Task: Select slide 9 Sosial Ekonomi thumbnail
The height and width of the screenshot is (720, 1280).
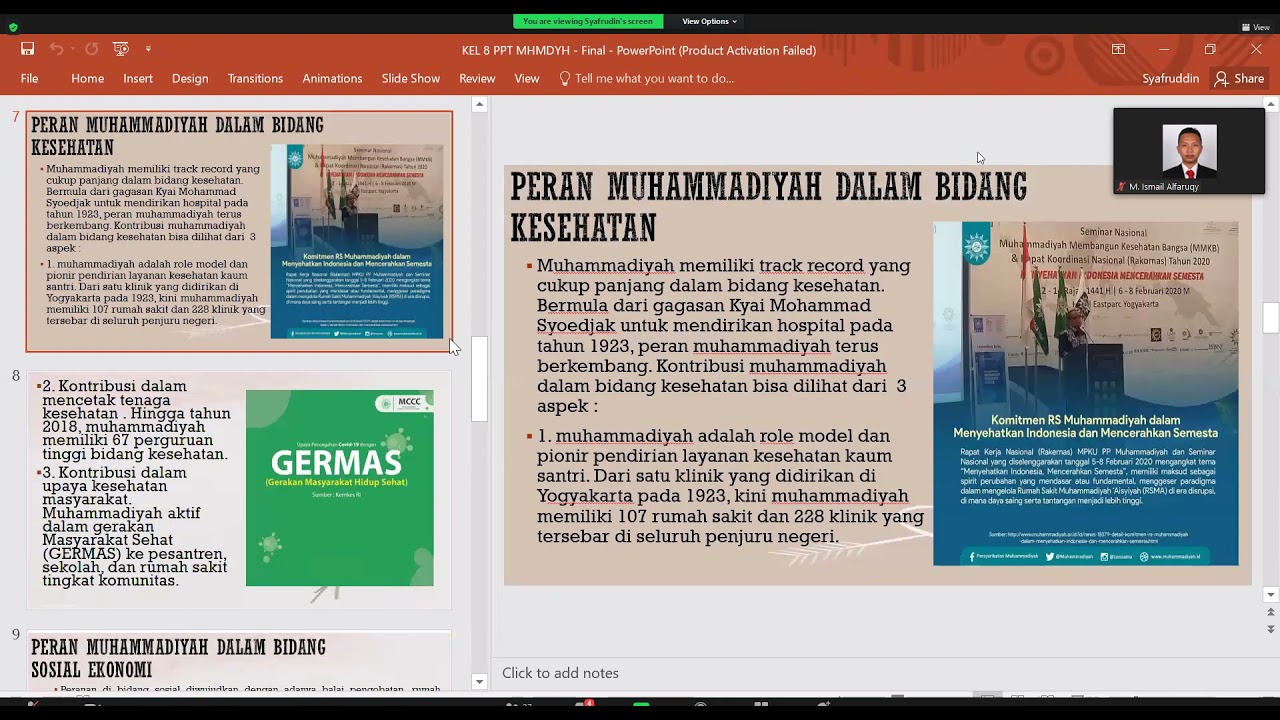Action: pos(239,660)
